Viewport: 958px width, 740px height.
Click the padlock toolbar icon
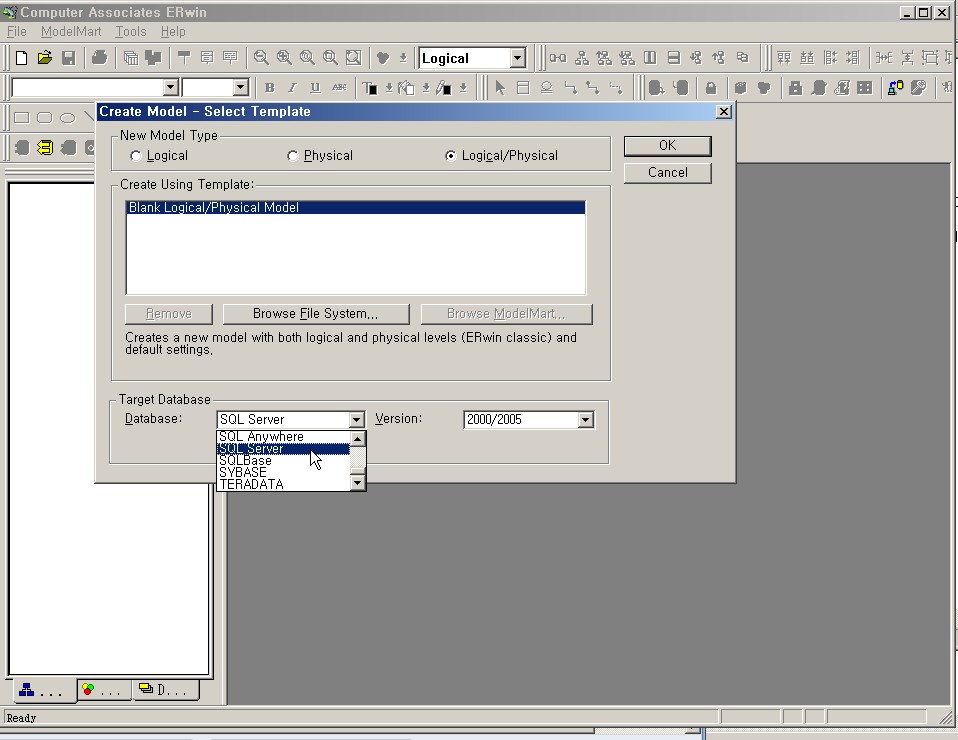711,88
